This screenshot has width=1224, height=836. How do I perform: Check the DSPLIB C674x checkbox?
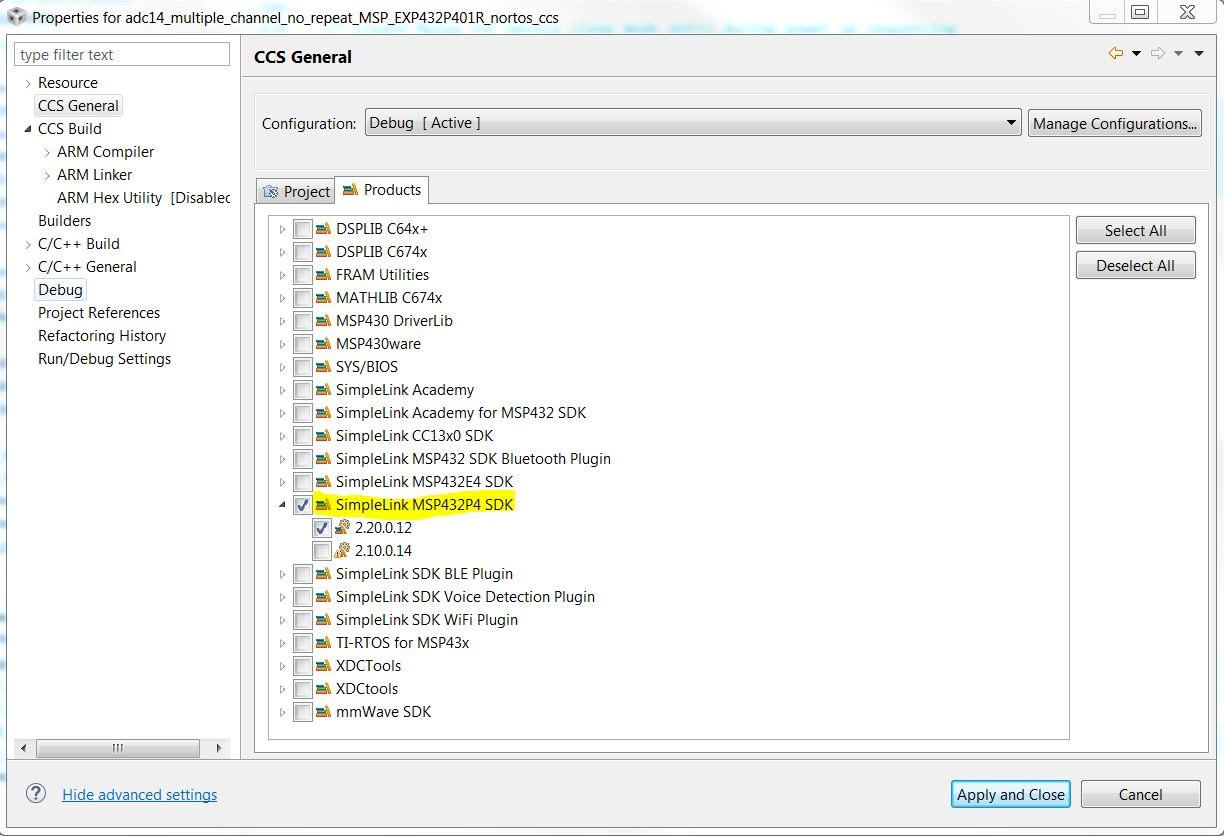[x=303, y=252]
